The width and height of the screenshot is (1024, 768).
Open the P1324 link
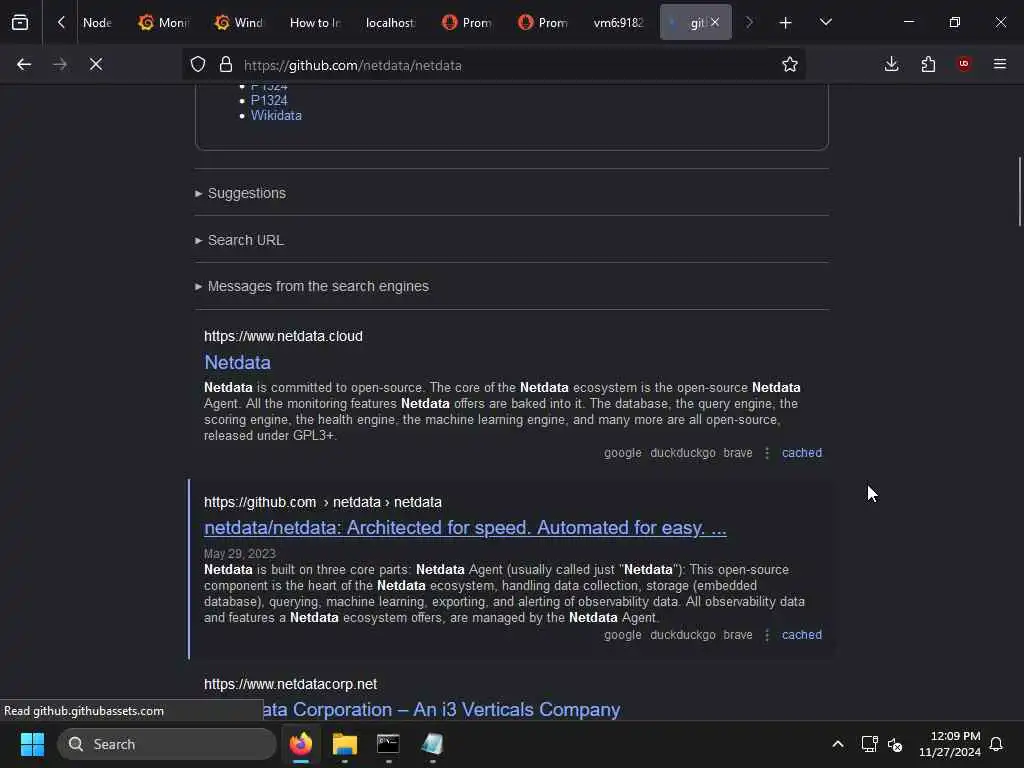[269, 101]
